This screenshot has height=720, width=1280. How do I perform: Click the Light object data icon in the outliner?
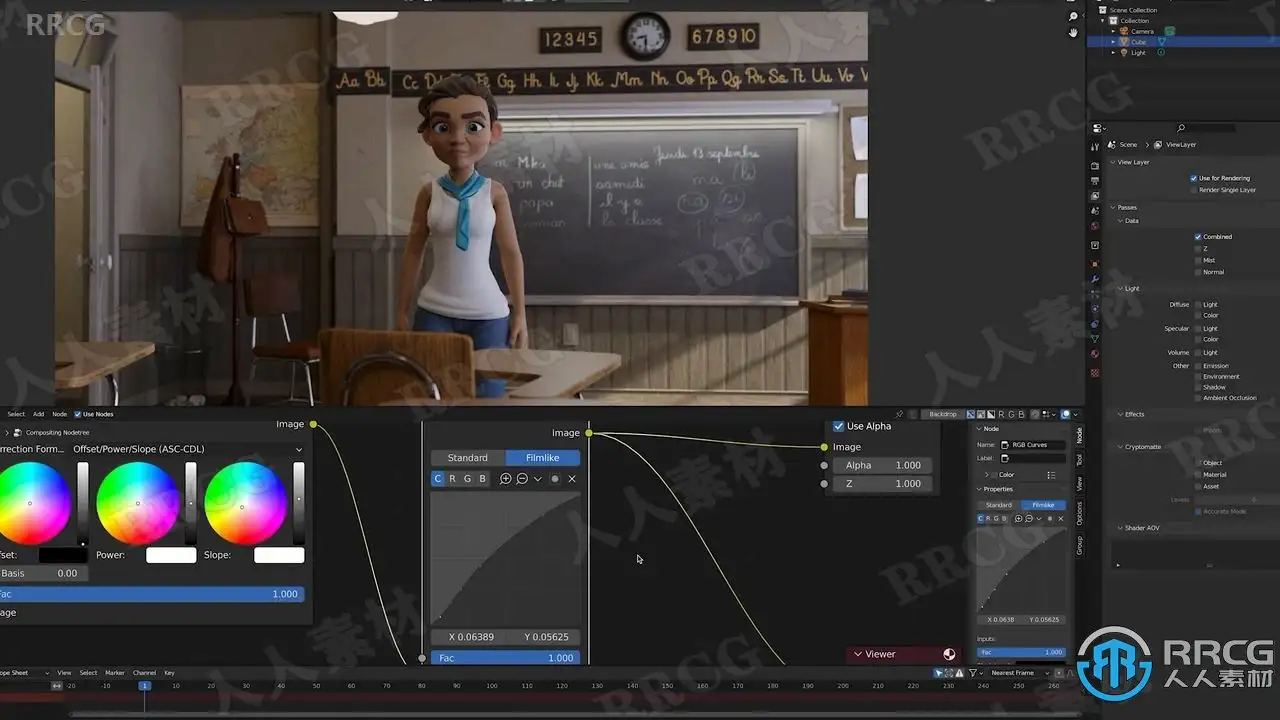[1161, 53]
